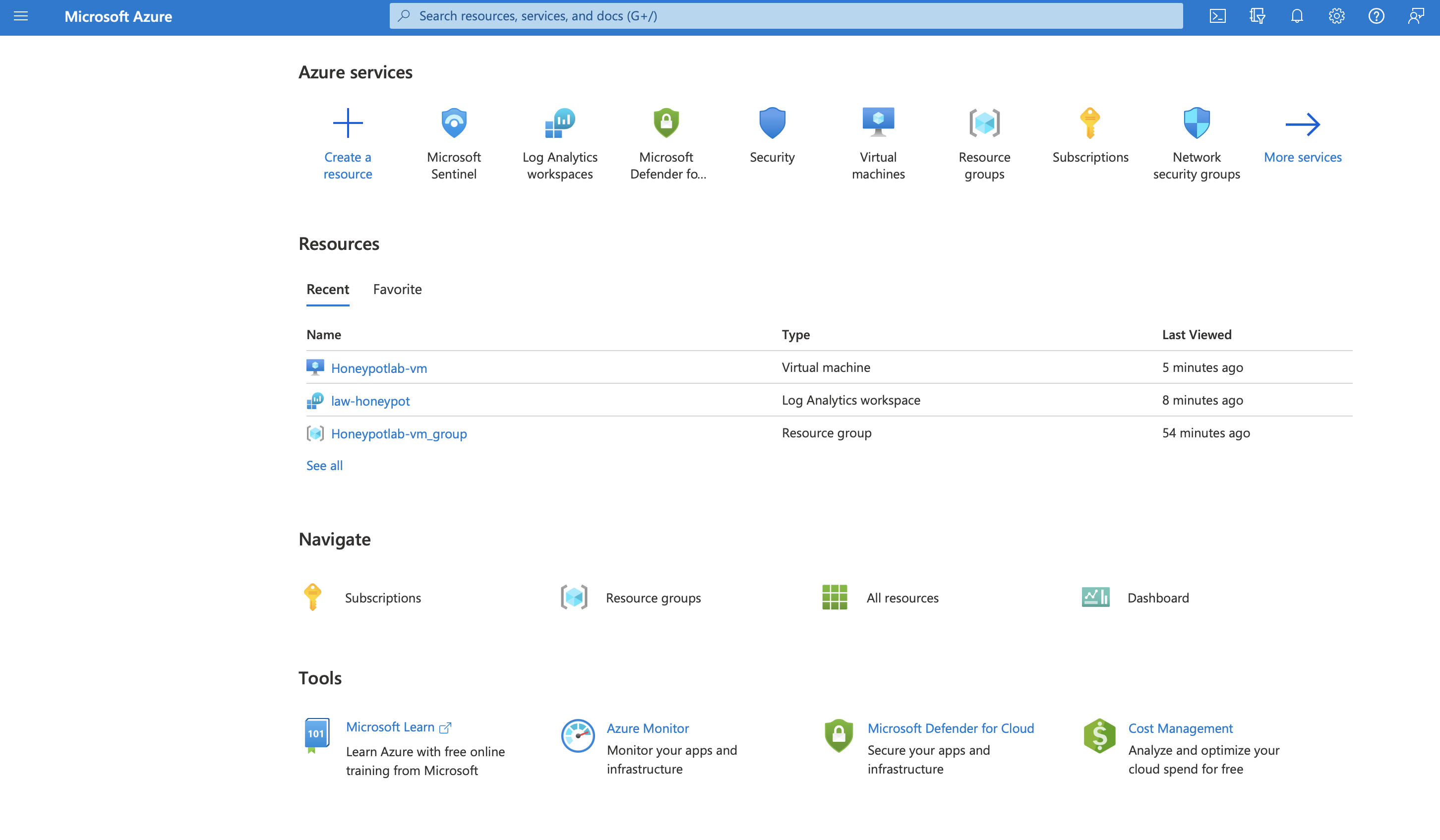
Task: Click the "8 minutes ago" last viewed cell
Action: pyautogui.click(x=1202, y=400)
